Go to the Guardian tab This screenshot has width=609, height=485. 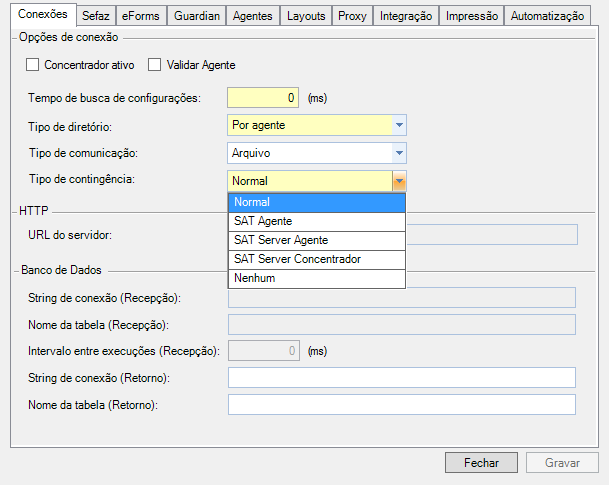click(x=195, y=16)
